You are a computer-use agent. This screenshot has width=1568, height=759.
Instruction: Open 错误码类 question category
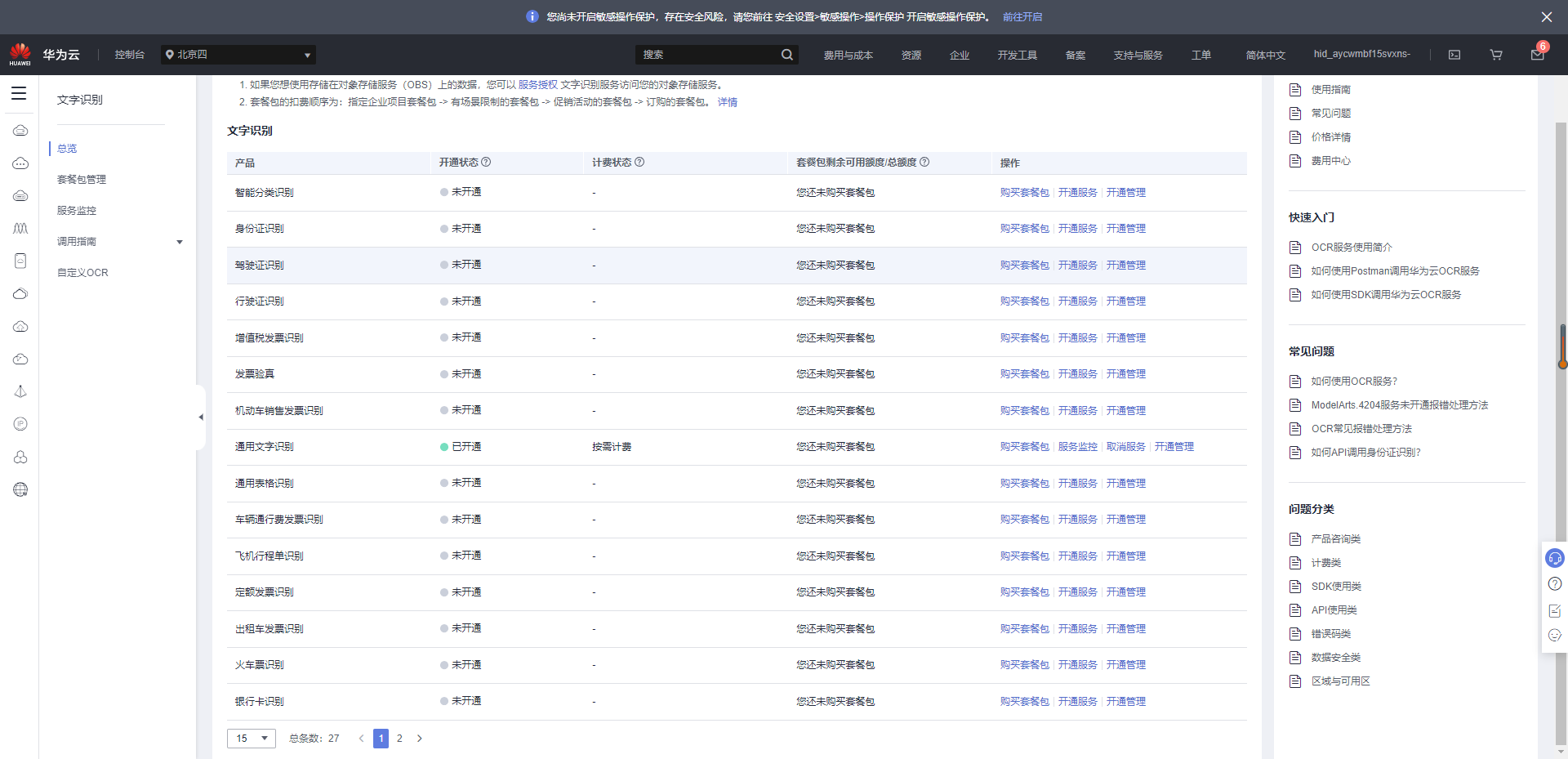pyautogui.click(x=1330, y=634)
